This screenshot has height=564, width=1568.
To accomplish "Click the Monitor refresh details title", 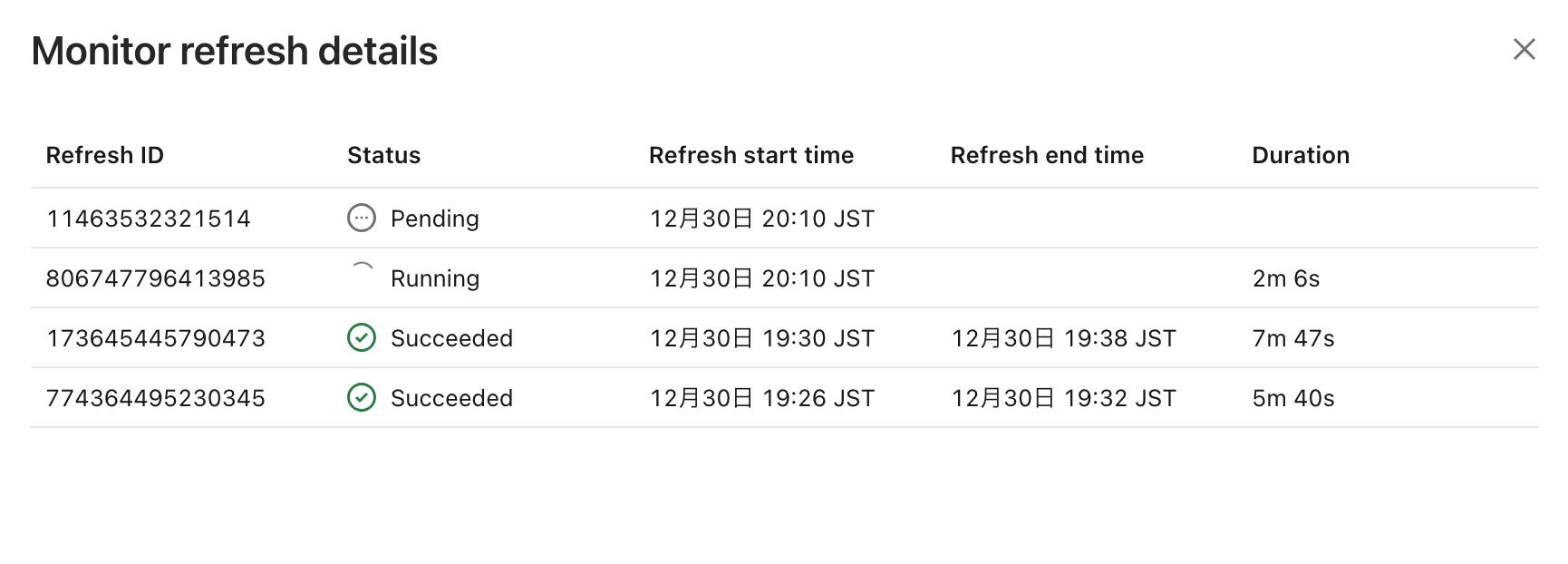I will pyautogui.click(x=235, y=51).
